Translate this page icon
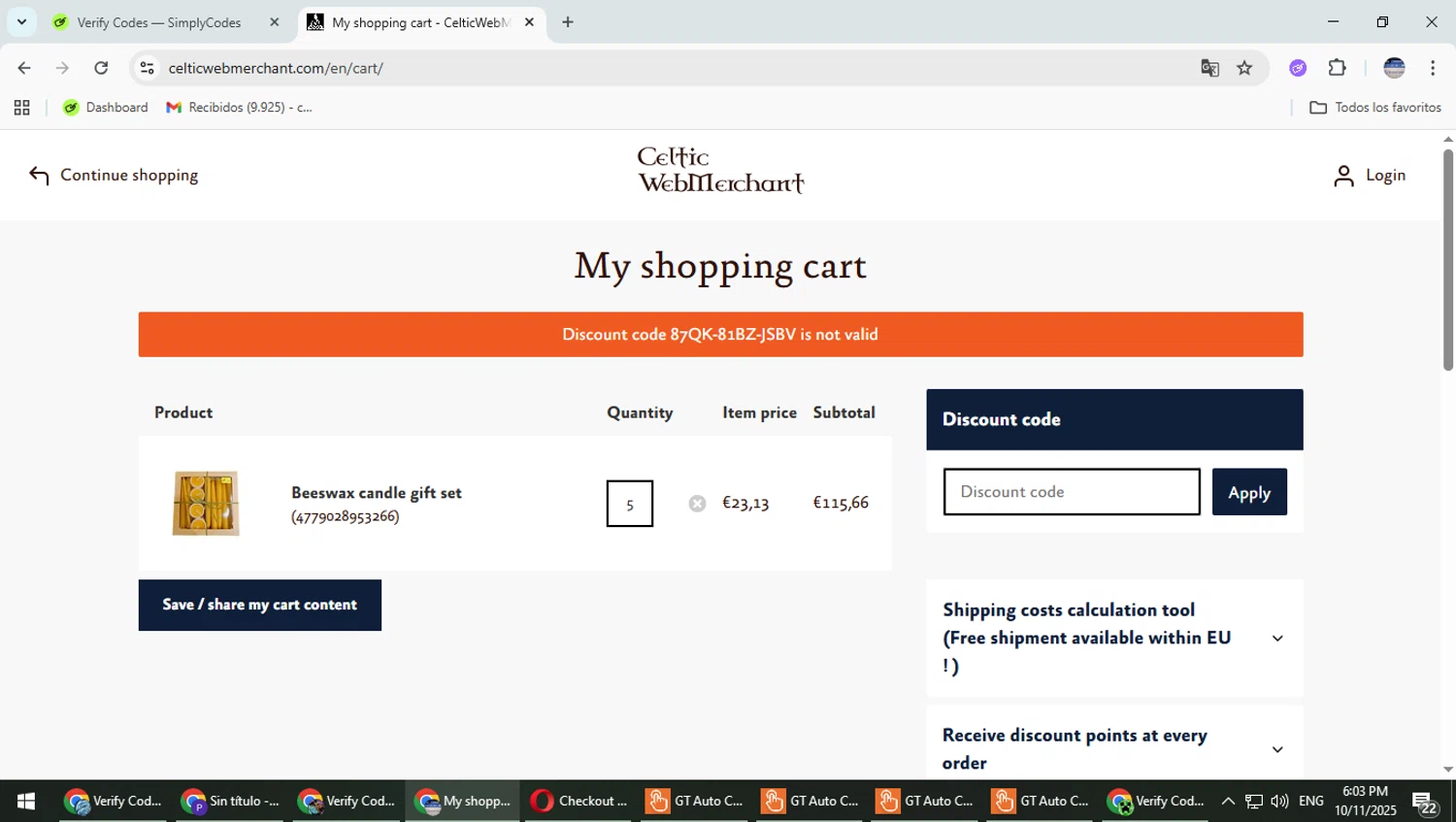The height and width of the screenshot is (822, 1456). click(1209, 68)
